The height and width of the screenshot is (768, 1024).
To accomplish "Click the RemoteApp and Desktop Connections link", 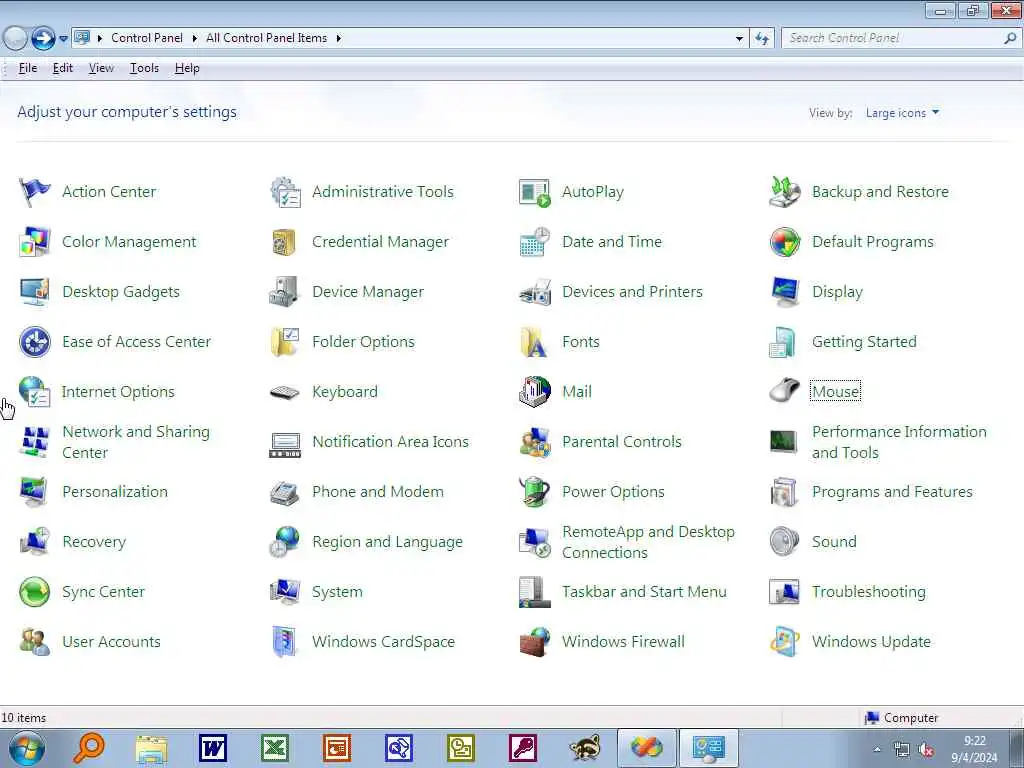I will 648,542.
